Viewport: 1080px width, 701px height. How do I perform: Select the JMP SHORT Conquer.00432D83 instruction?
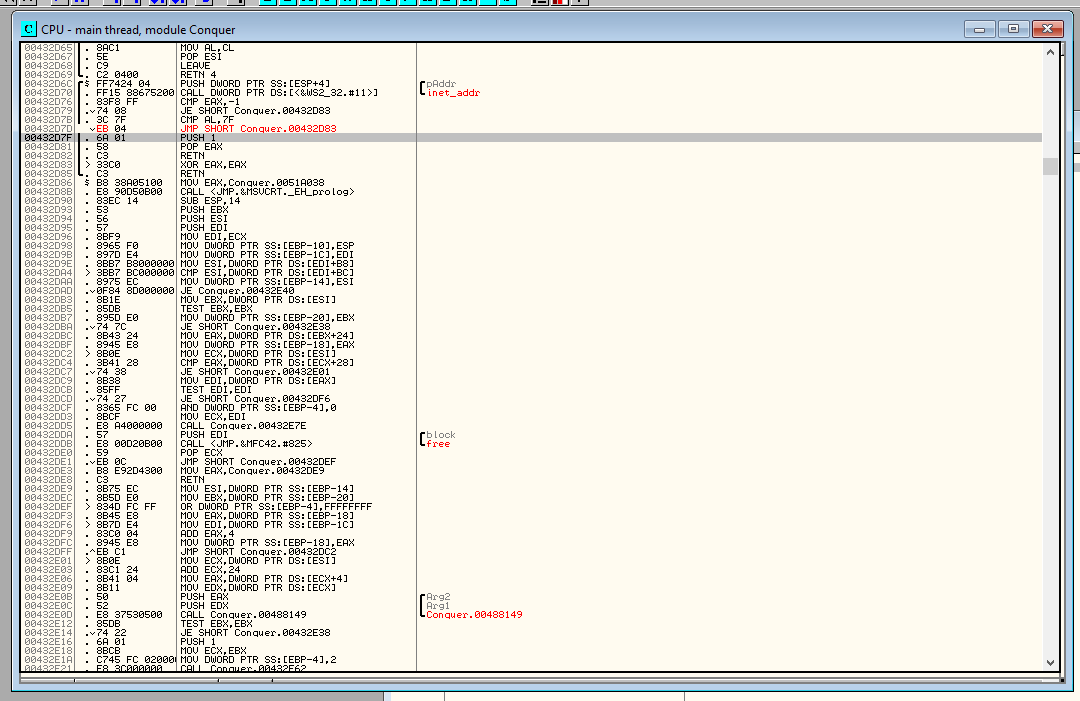[x=244, y=129]
